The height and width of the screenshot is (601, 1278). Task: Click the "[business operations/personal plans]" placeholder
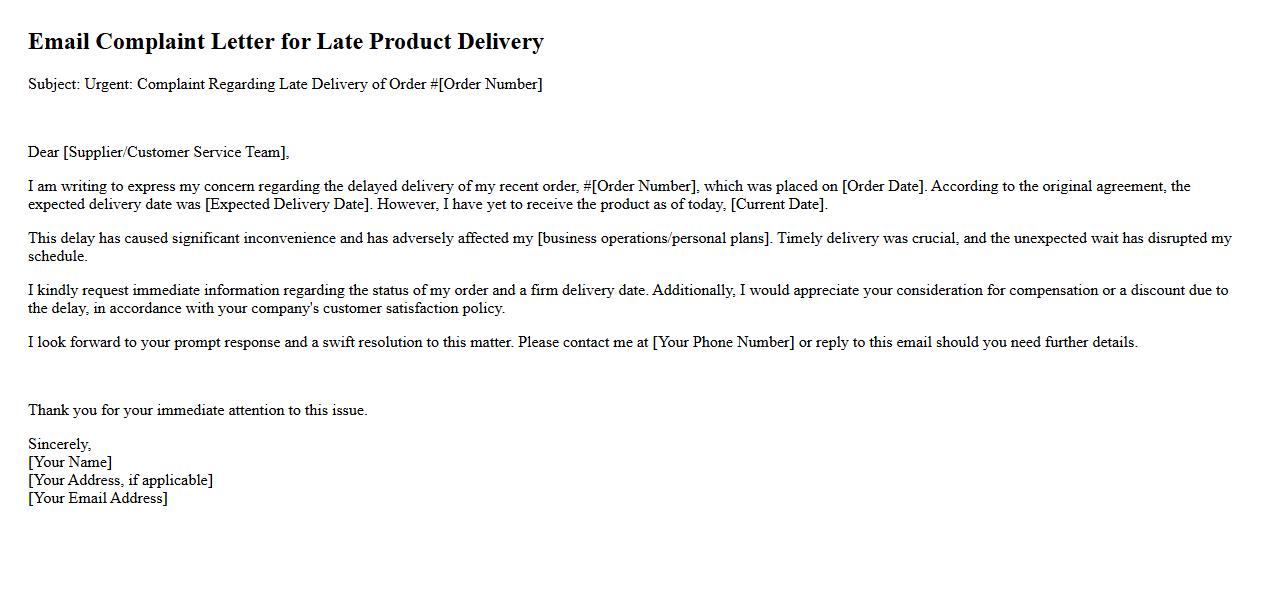point(654,238)
